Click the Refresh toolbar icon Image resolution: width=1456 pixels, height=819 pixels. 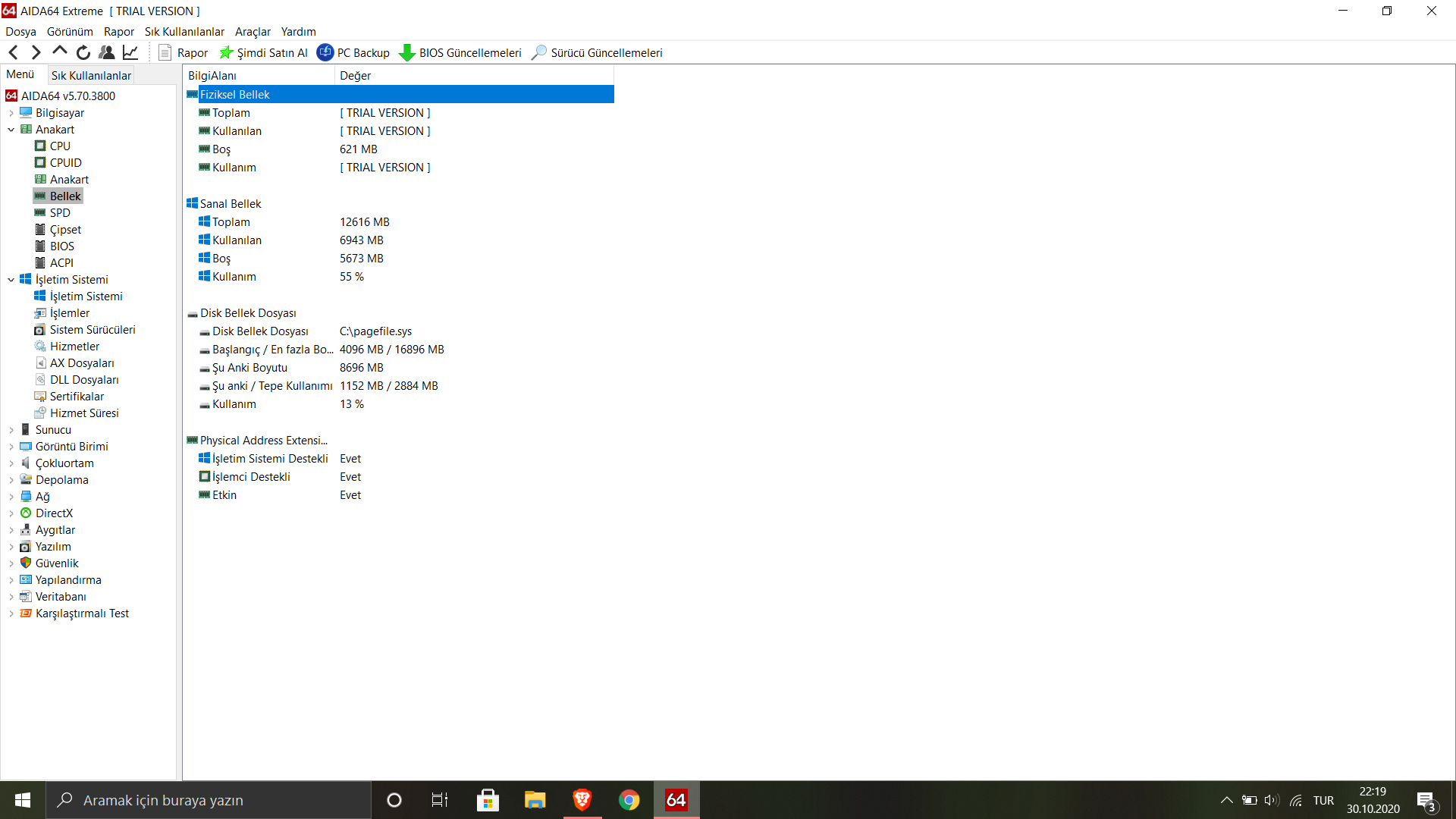tap(83, 52)
